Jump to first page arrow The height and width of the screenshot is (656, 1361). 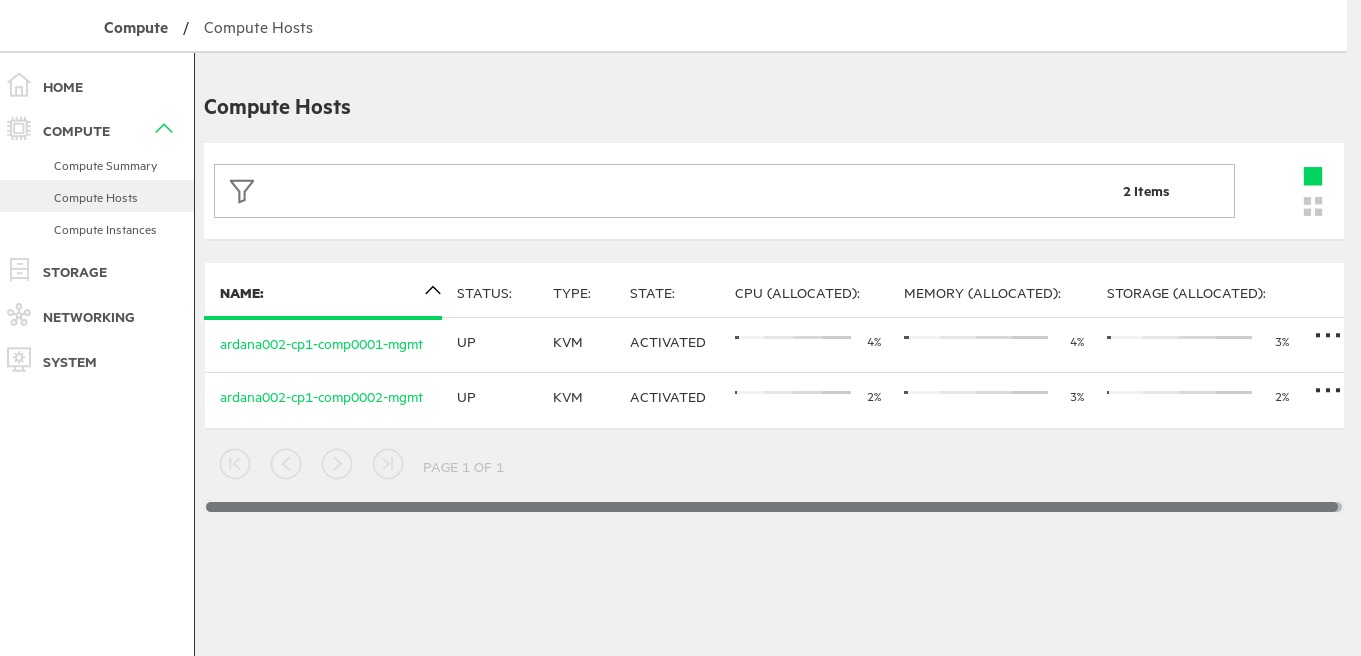235,464
